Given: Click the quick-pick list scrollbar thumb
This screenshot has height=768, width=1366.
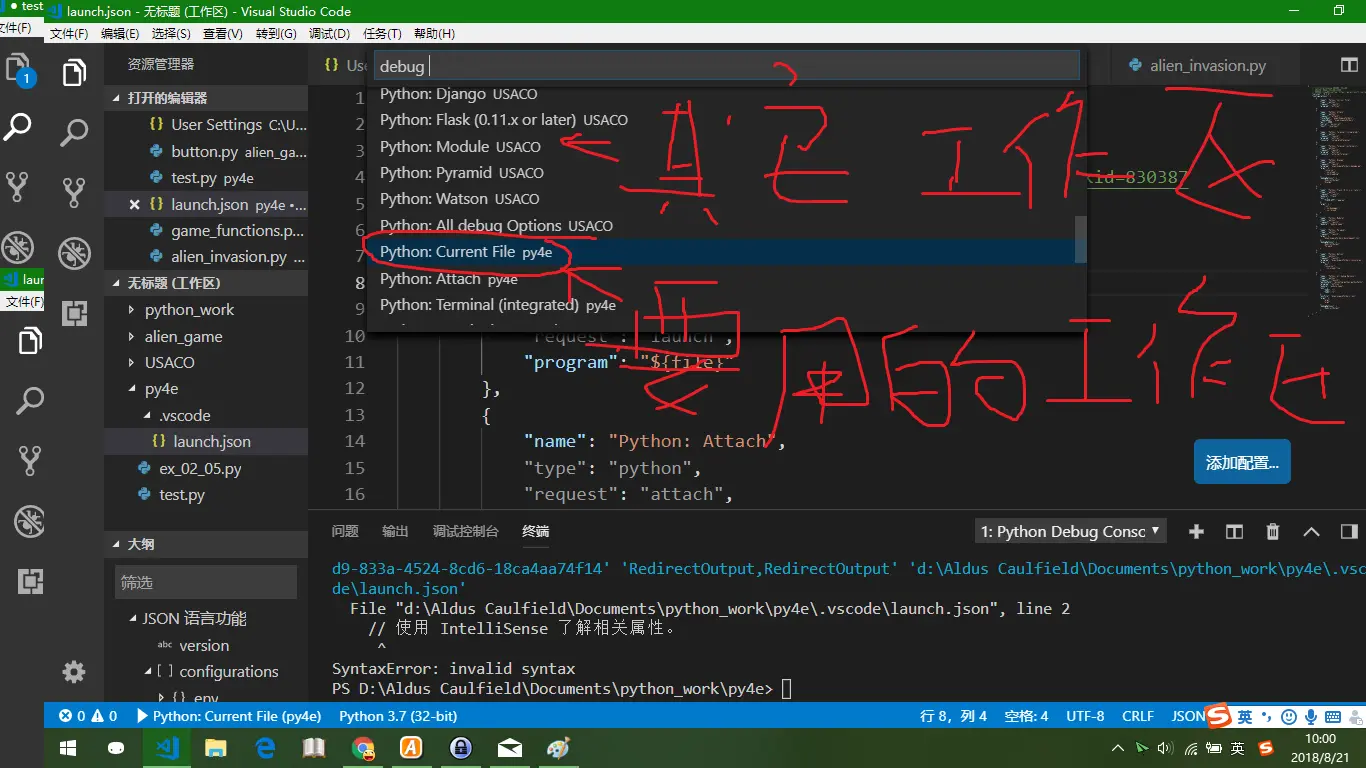Looking at the screenshot, I should (x=1080, y=239).
